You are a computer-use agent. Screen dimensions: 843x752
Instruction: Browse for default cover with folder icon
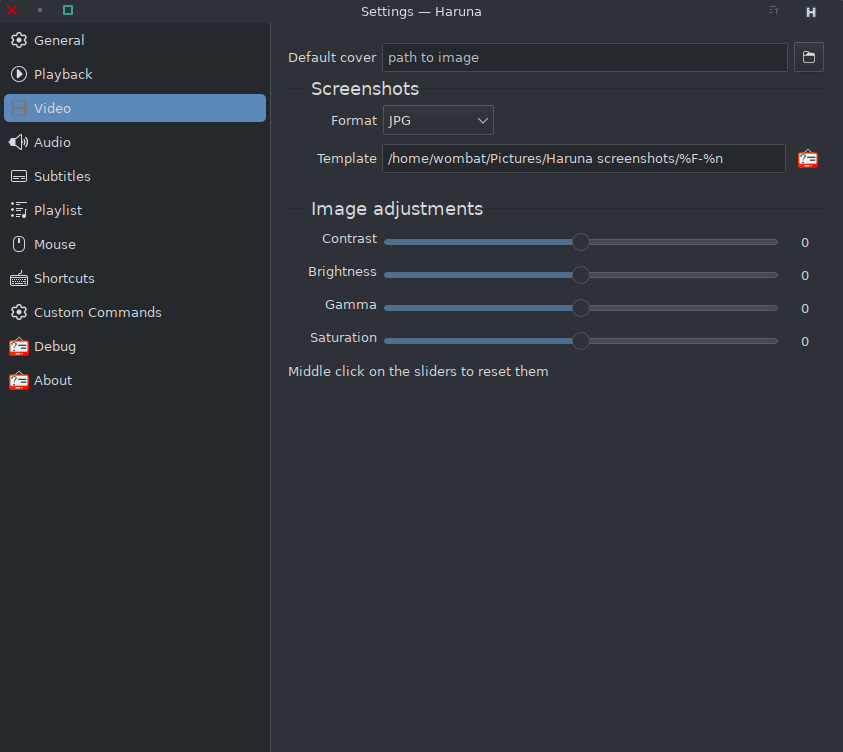[808, 57]
